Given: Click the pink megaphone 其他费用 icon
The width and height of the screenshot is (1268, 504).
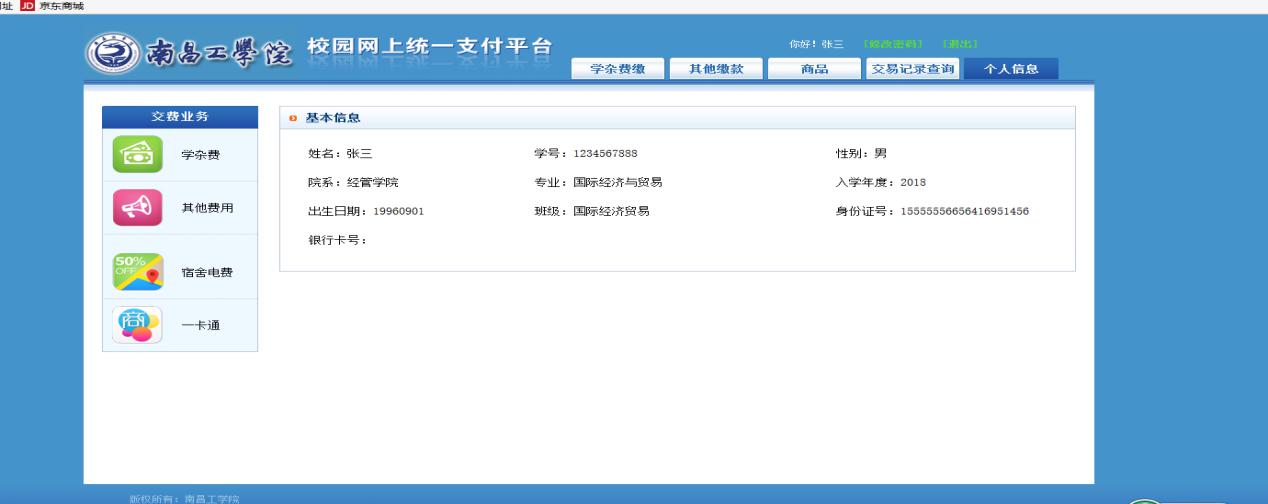Looking at the screenshot, I should coord(137,207).
